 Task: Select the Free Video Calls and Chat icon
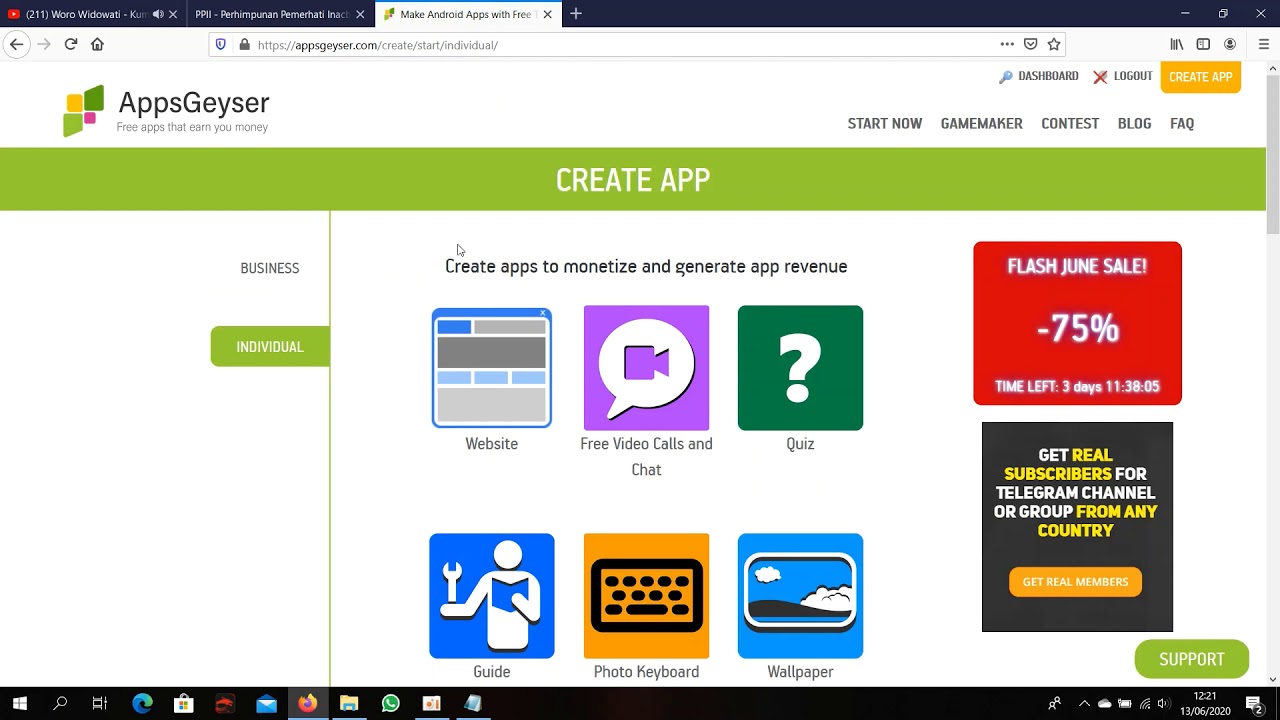[x=646, y=368]
